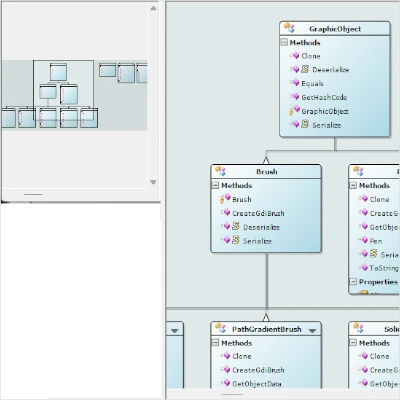This screenshot has height=400, width=400.
Task: Collapse Properties section in right class
Action: [353, 282]
